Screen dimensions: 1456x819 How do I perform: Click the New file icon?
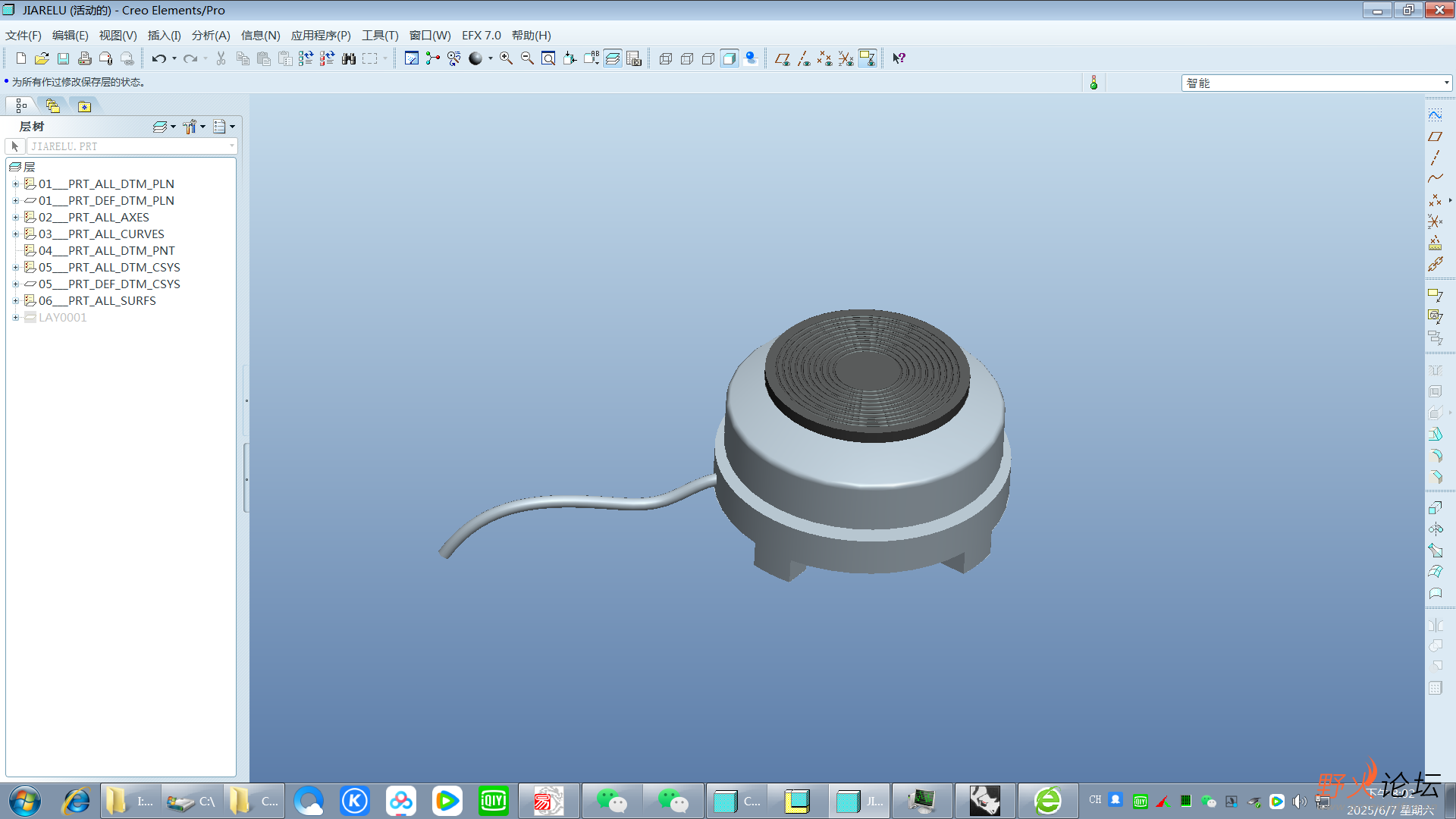click(20, 58)
